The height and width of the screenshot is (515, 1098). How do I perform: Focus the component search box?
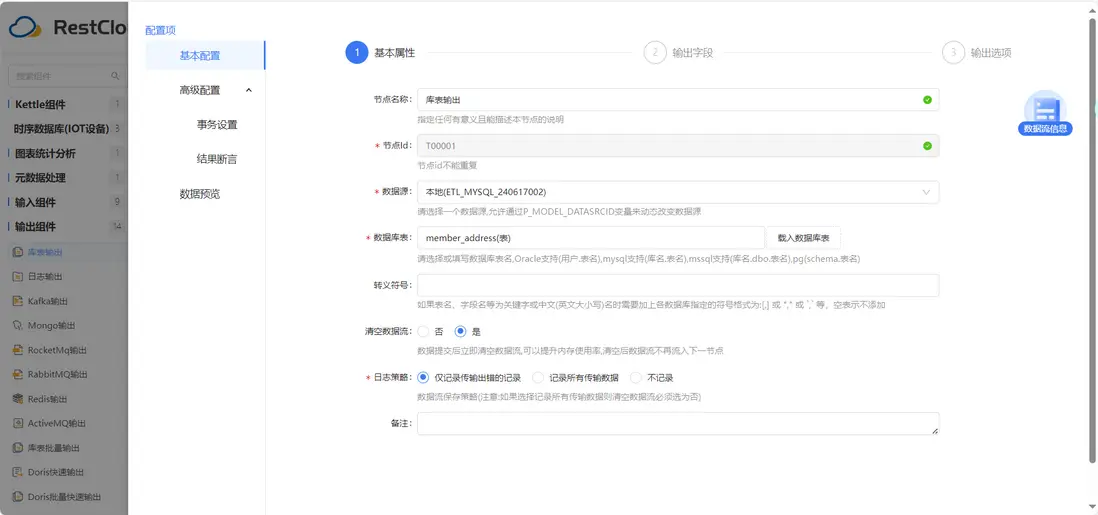point(66,76)
